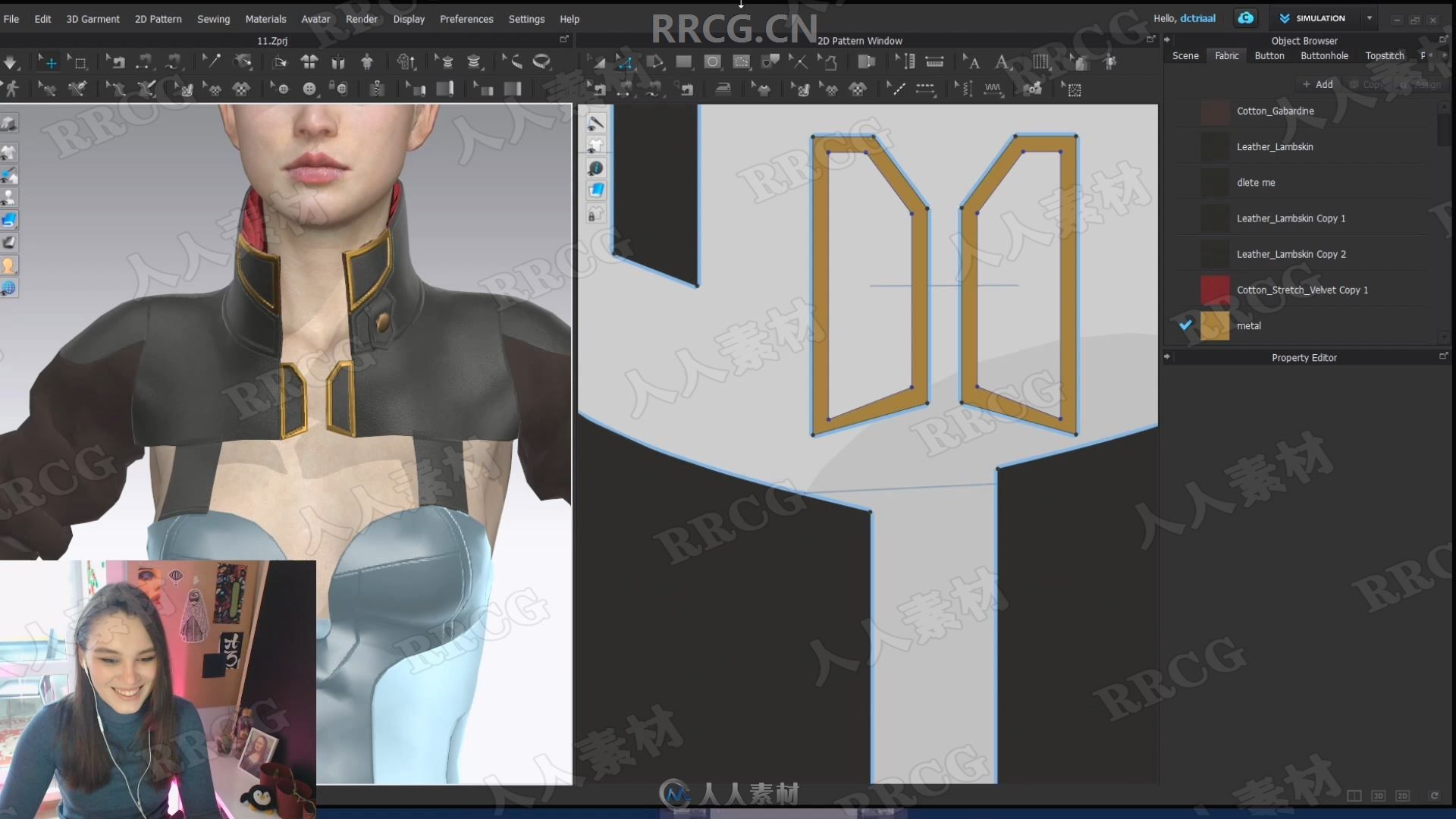Expand the Buttonhole tab panel
The image size is (1456, 819).
[1324, 55]
